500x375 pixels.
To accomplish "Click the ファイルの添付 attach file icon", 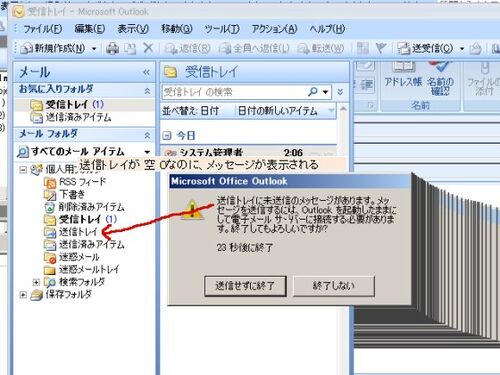I will (483, 79).
